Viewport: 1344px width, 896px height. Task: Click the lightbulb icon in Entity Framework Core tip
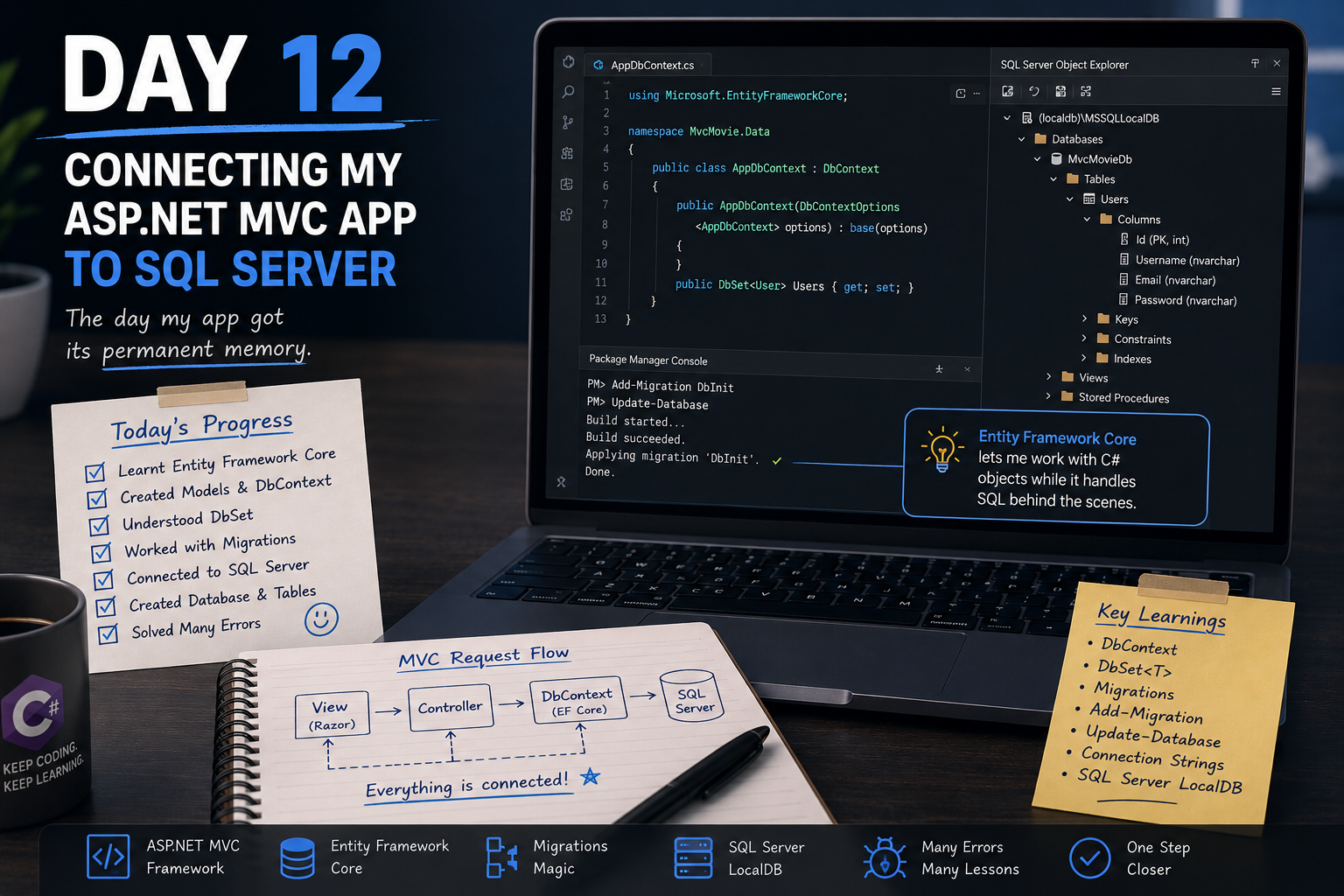pyautogui.click(x=942, y=450)
